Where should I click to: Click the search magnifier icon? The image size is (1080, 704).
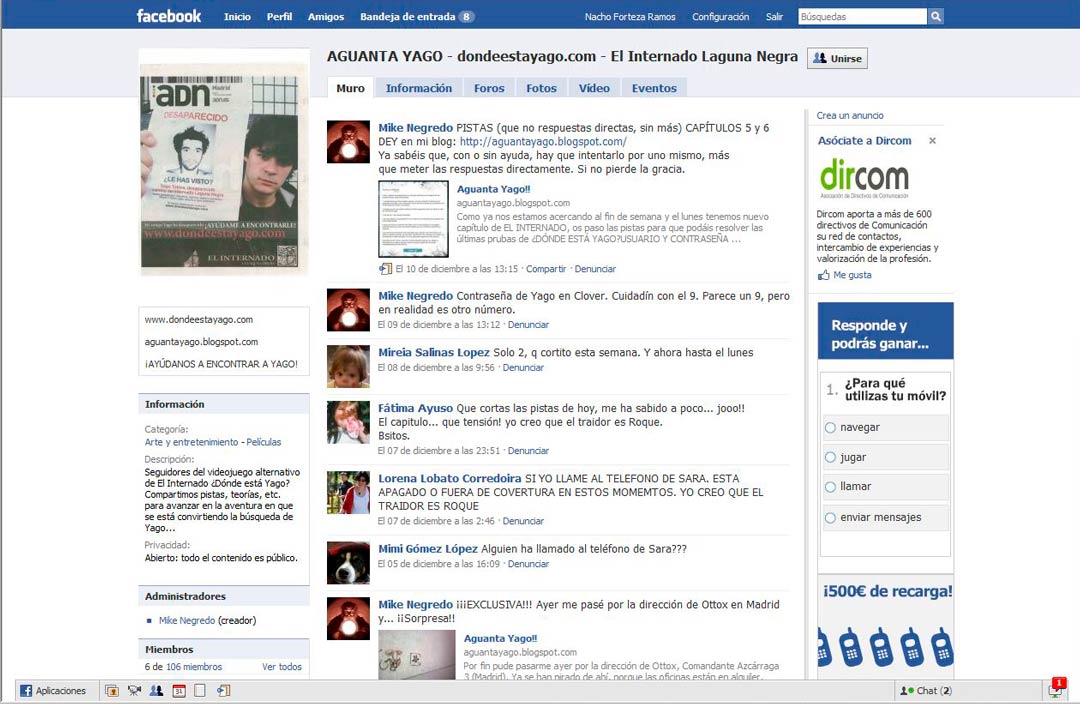pos(936,17)
